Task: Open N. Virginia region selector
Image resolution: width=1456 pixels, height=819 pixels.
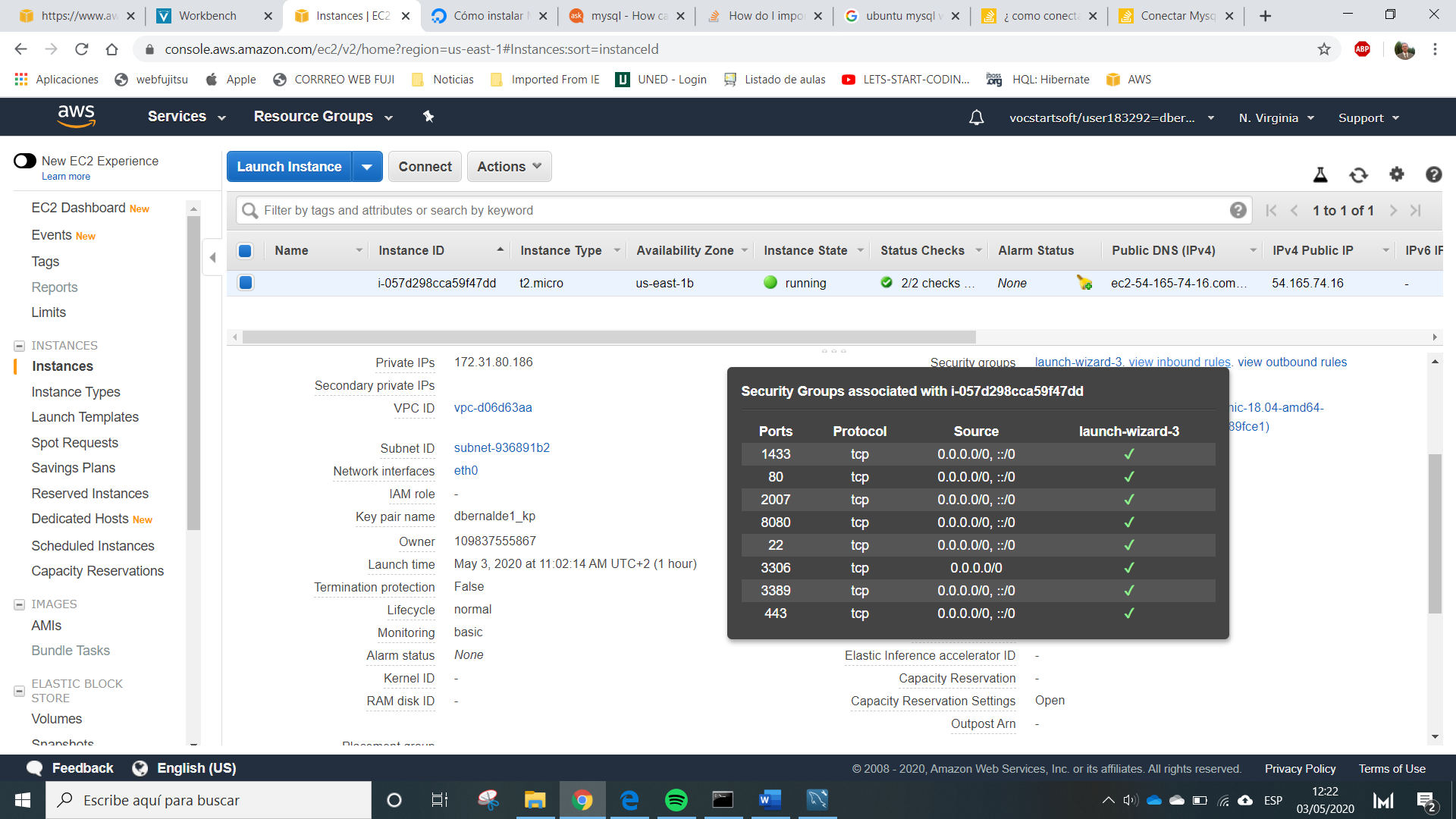Action: pos(1276,118)
